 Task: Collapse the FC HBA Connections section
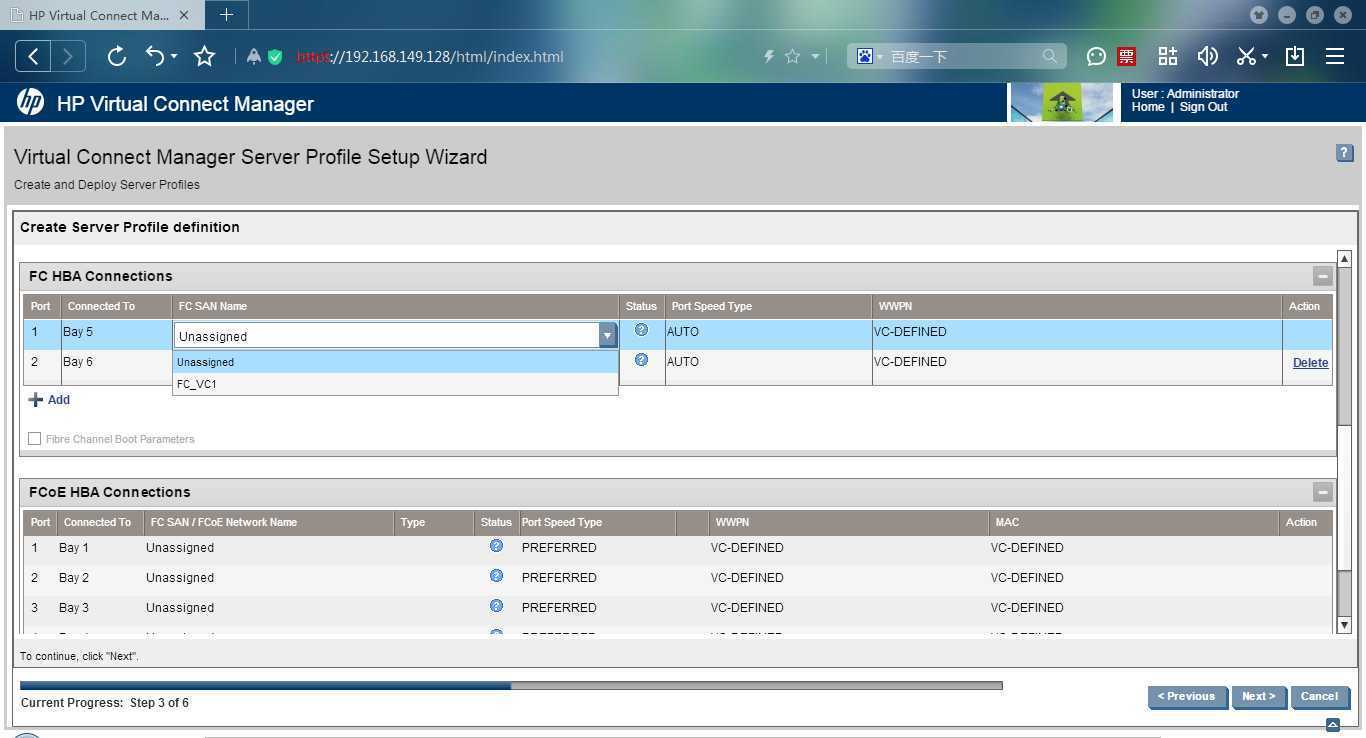click(x=1323, y=276)
